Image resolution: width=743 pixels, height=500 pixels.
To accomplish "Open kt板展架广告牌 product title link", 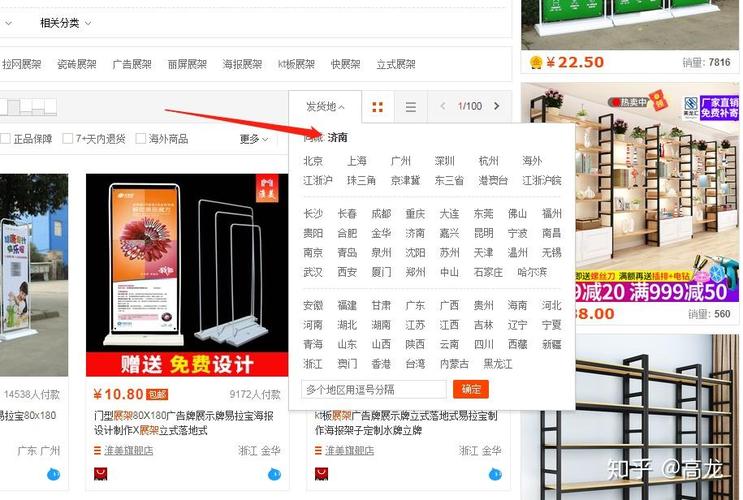I will tap(406, 423).
